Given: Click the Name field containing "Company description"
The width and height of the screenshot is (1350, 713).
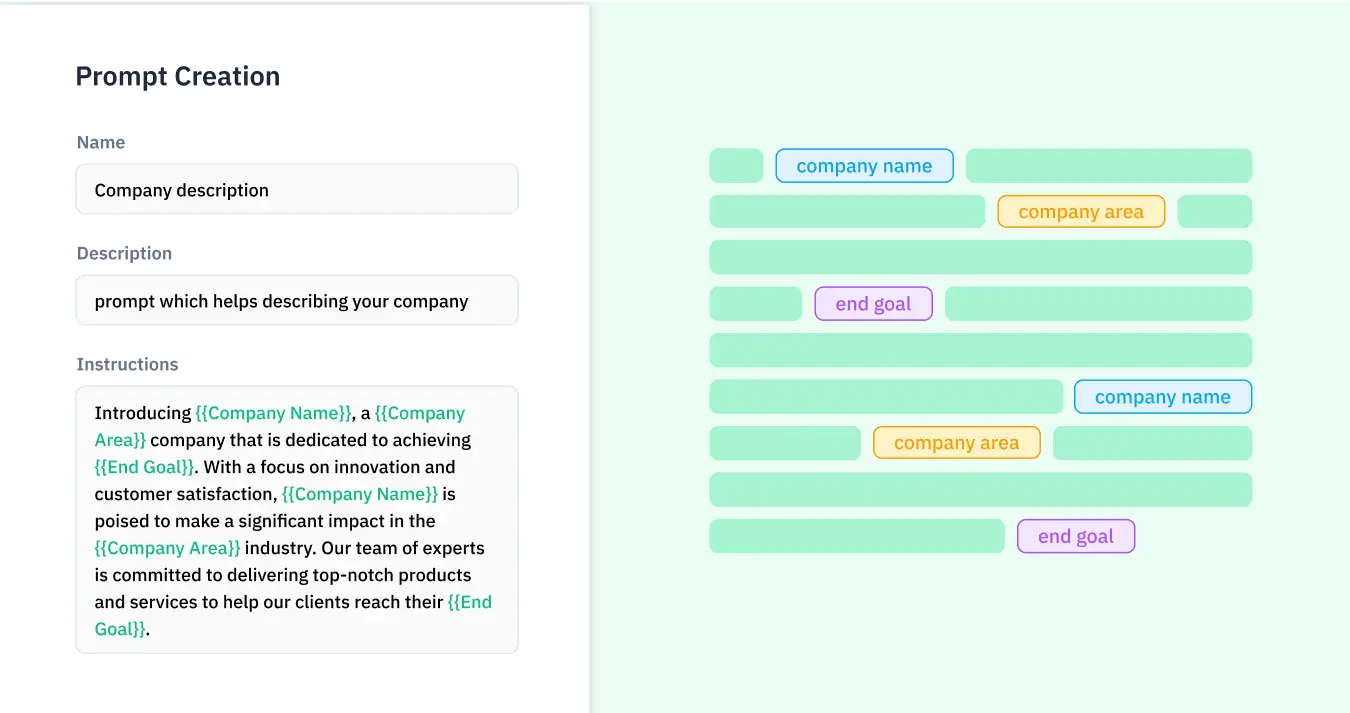Looking at the screenshot, I should pos(296,189).
